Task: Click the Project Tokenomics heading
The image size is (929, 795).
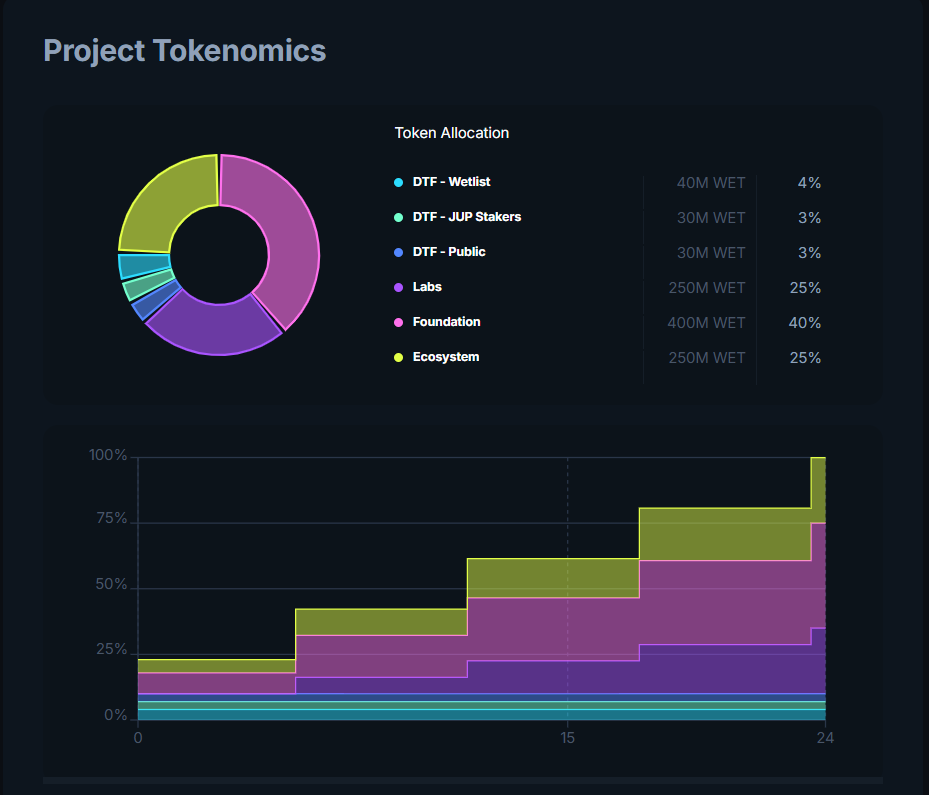Action: tap(184, 51)
